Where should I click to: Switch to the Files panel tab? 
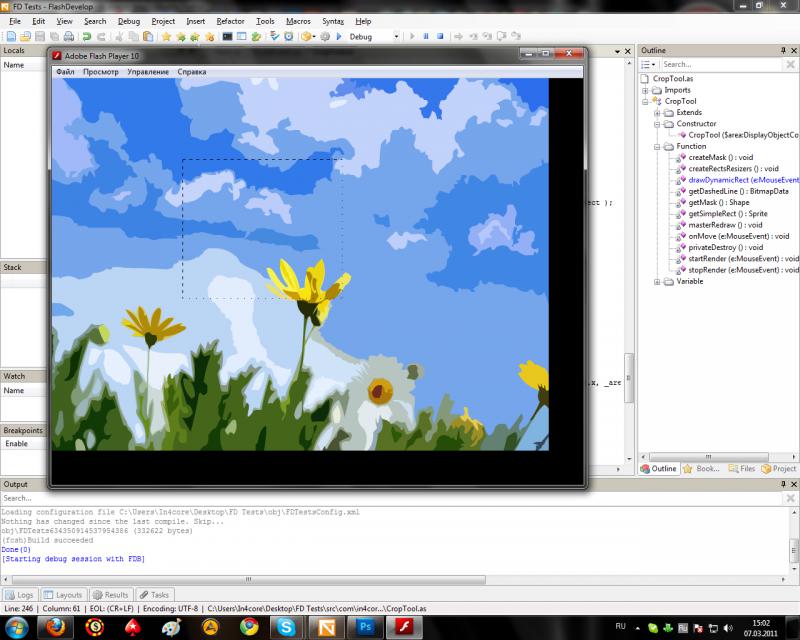pyautogui.click(x=741, y=469)
